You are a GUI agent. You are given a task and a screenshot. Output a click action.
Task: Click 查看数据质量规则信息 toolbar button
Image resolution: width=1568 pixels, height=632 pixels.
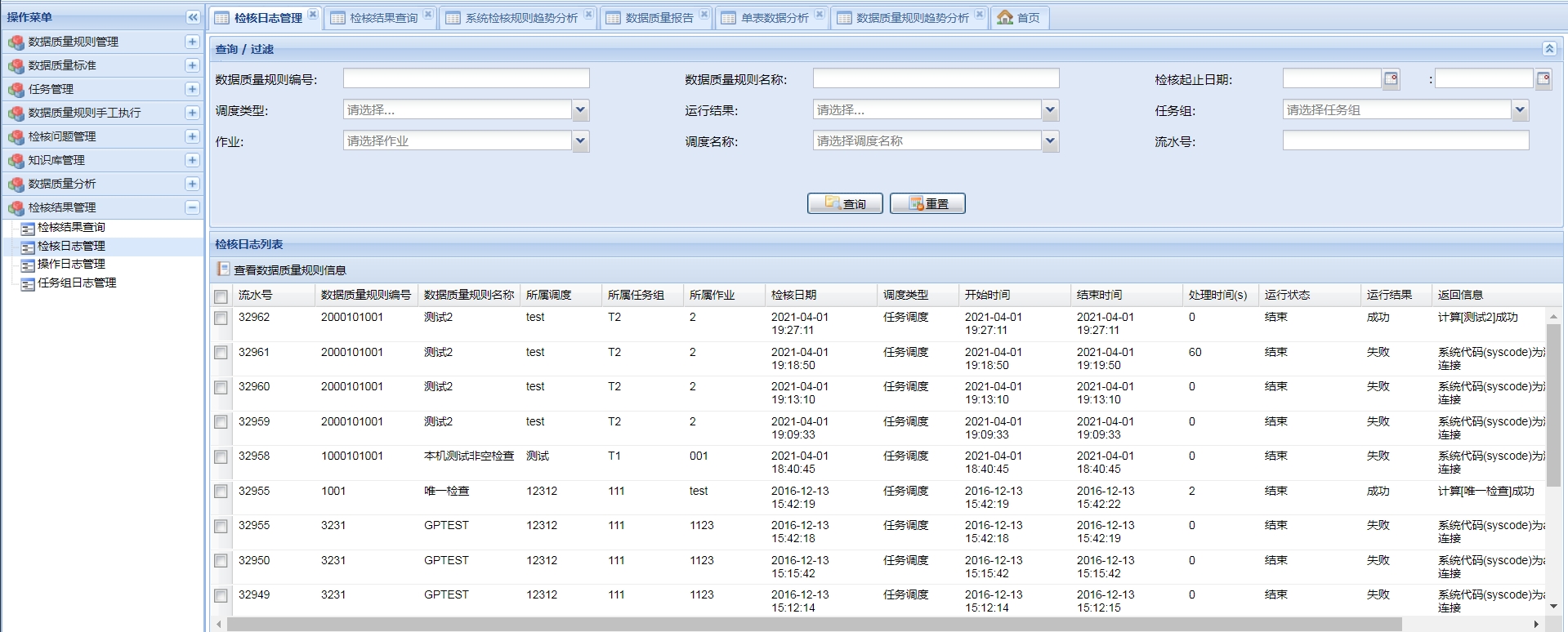point(282,269)
